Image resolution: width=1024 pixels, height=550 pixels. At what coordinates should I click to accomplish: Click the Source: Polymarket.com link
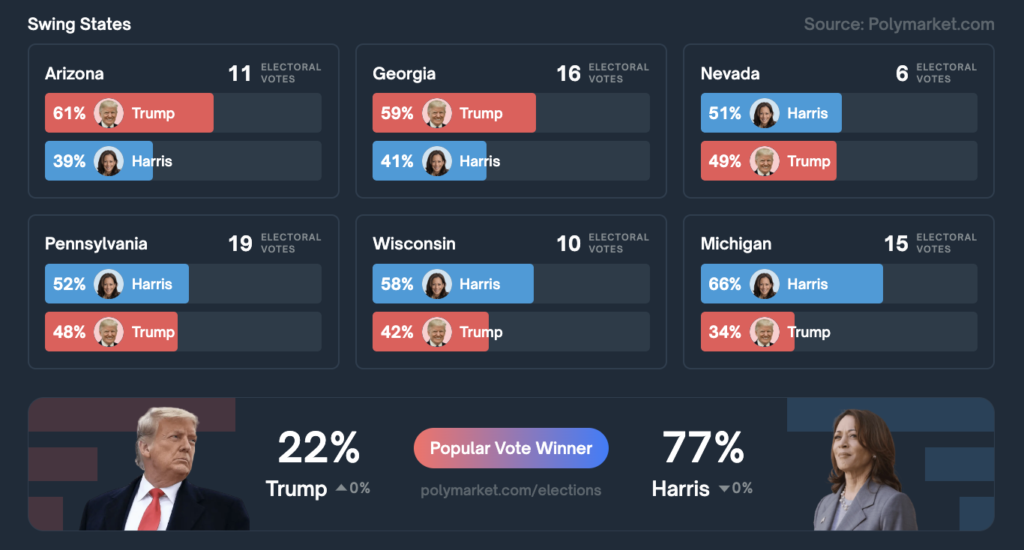click(899, 24)
